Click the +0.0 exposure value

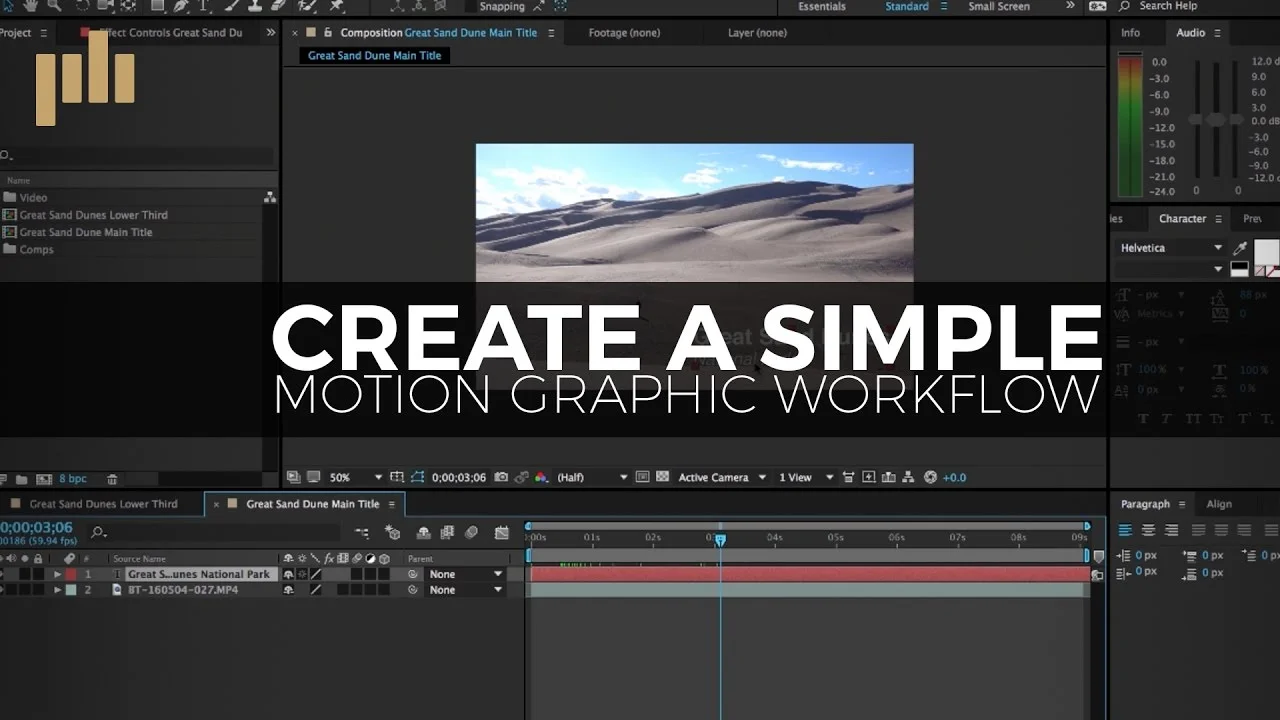click(955, 478)
